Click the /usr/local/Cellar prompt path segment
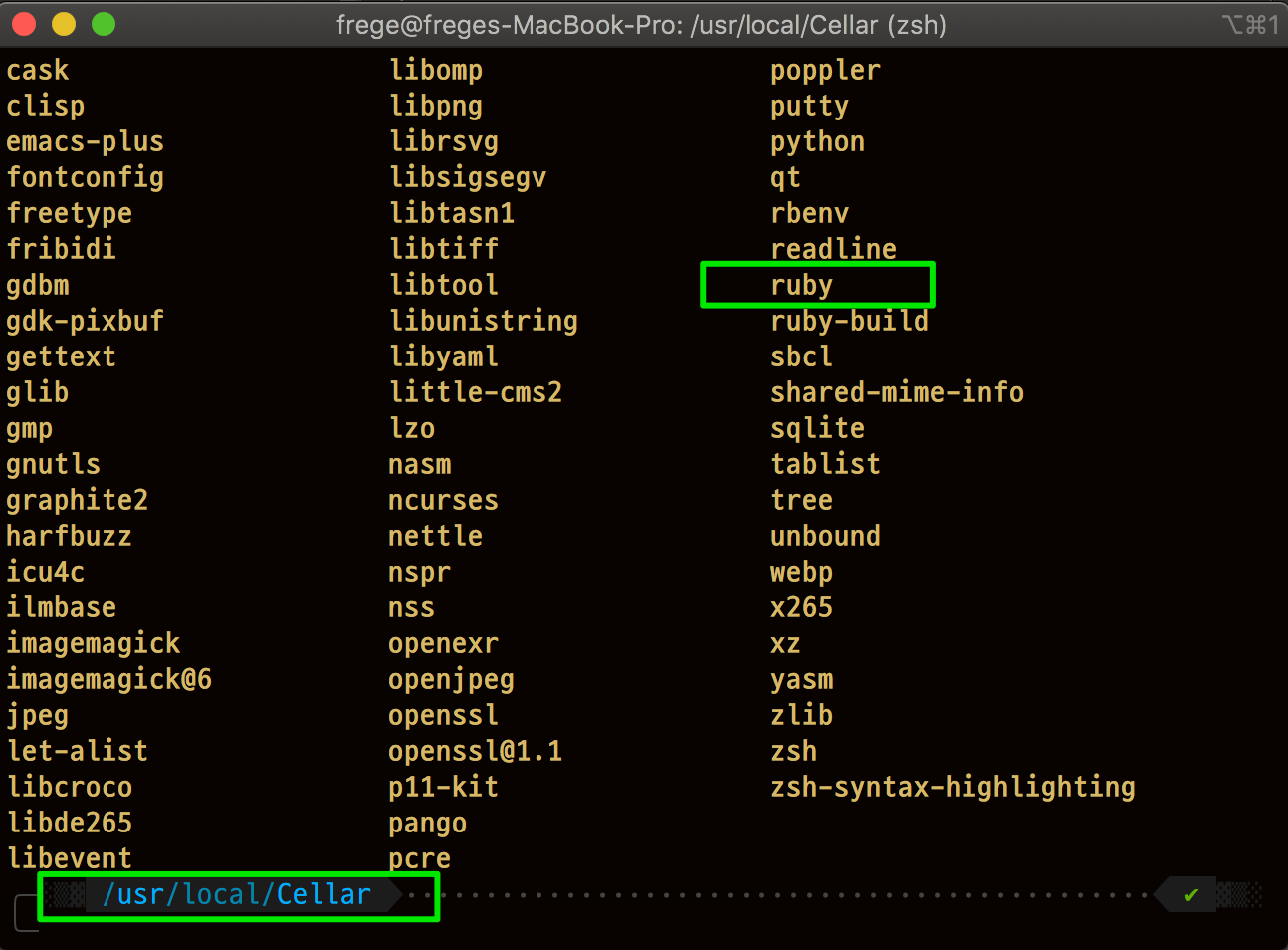Image resolution: width=1288 pixels, height=950 pixels. pos(237,895)
